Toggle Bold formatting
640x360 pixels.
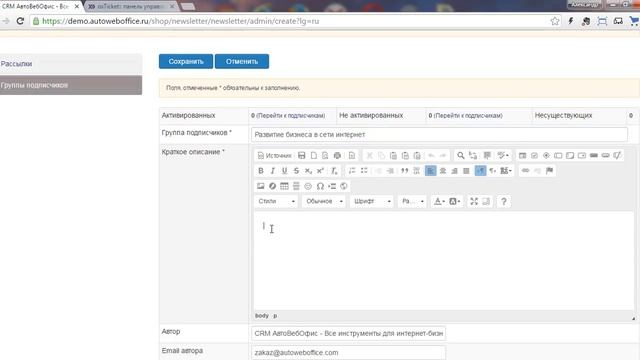coord(260,171)
